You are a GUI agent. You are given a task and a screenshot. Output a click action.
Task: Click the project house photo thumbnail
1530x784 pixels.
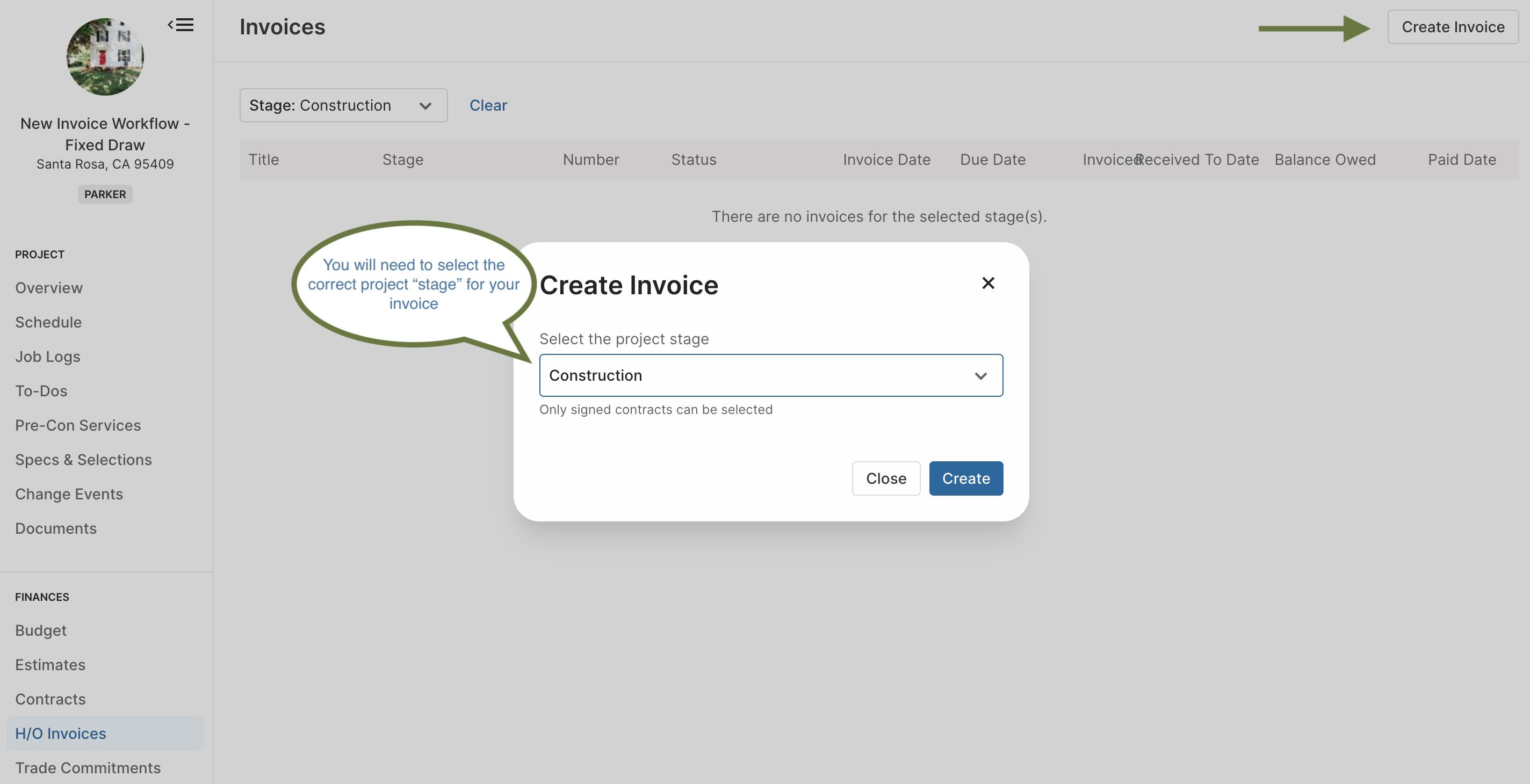pyautogui.click(x=105, y=56)
